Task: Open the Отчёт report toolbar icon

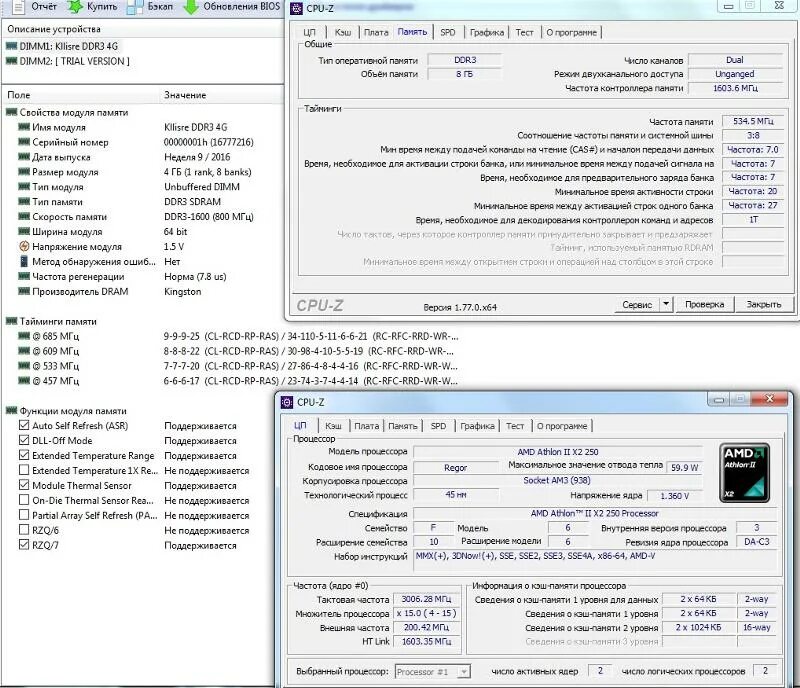Action: point(19,7)
